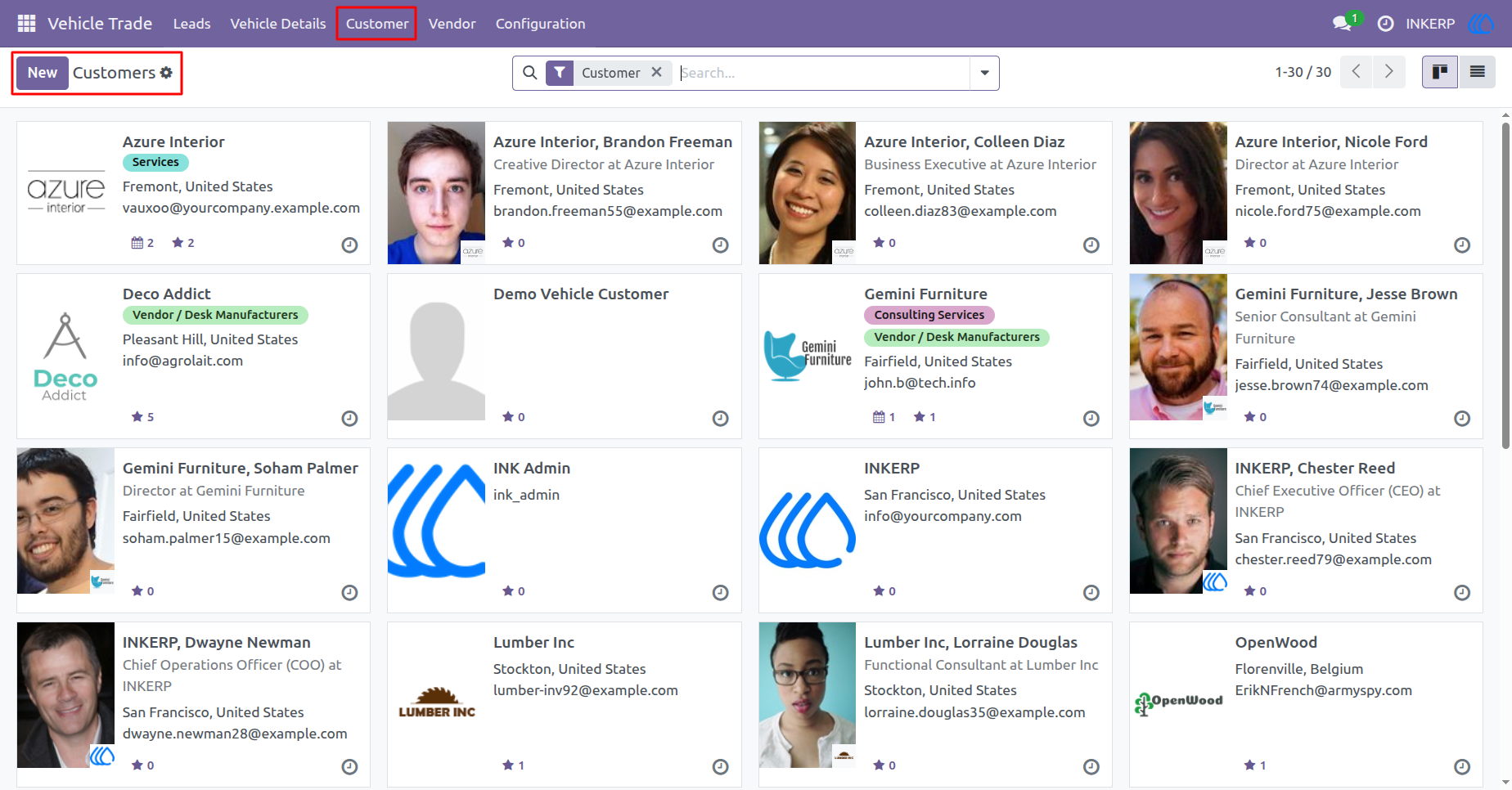This screenshot has width=1512, height=790.
Task: Open Jesse Brown customer photo
Action: 1178,348
